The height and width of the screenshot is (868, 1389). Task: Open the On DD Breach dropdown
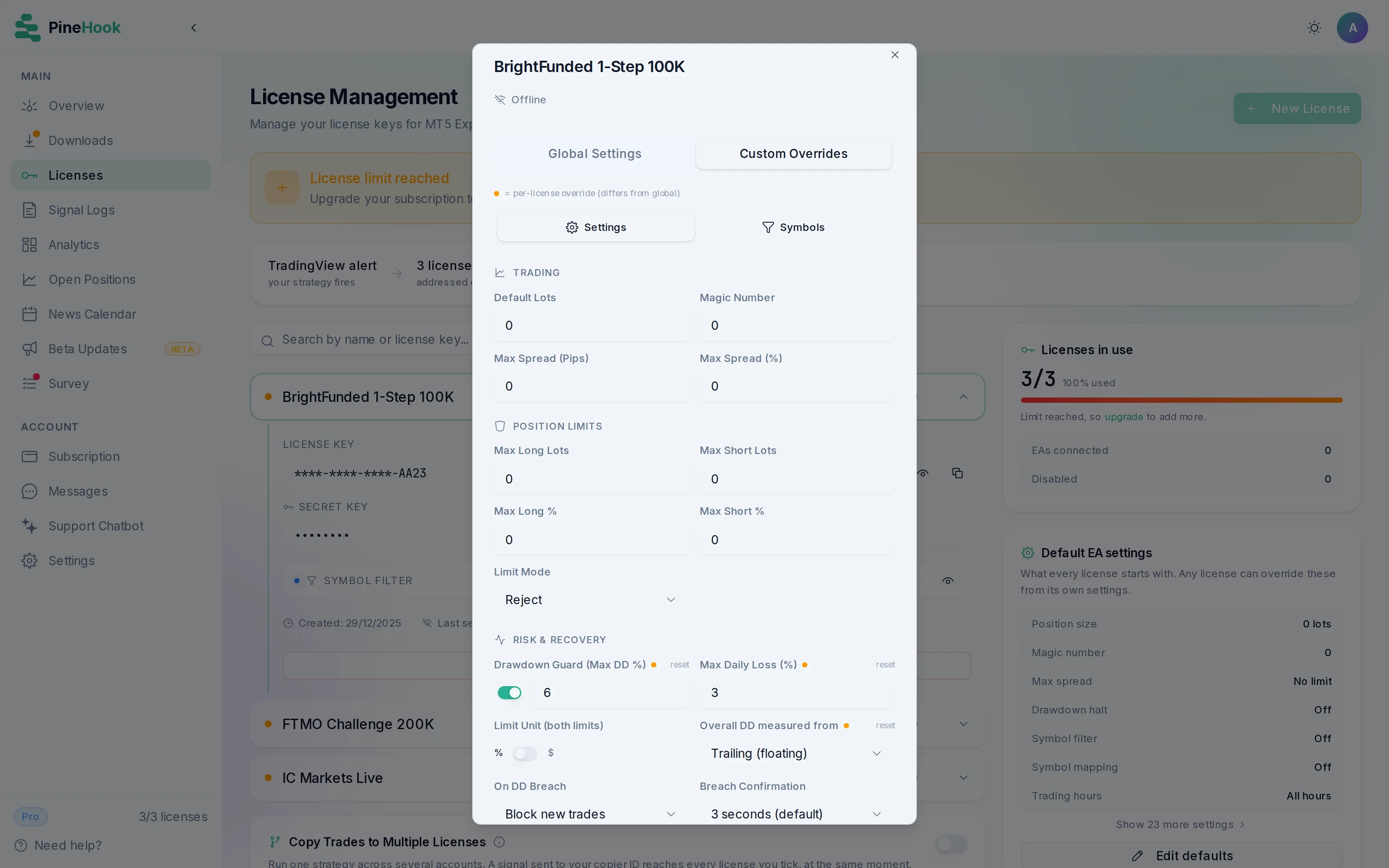[591, 813]
